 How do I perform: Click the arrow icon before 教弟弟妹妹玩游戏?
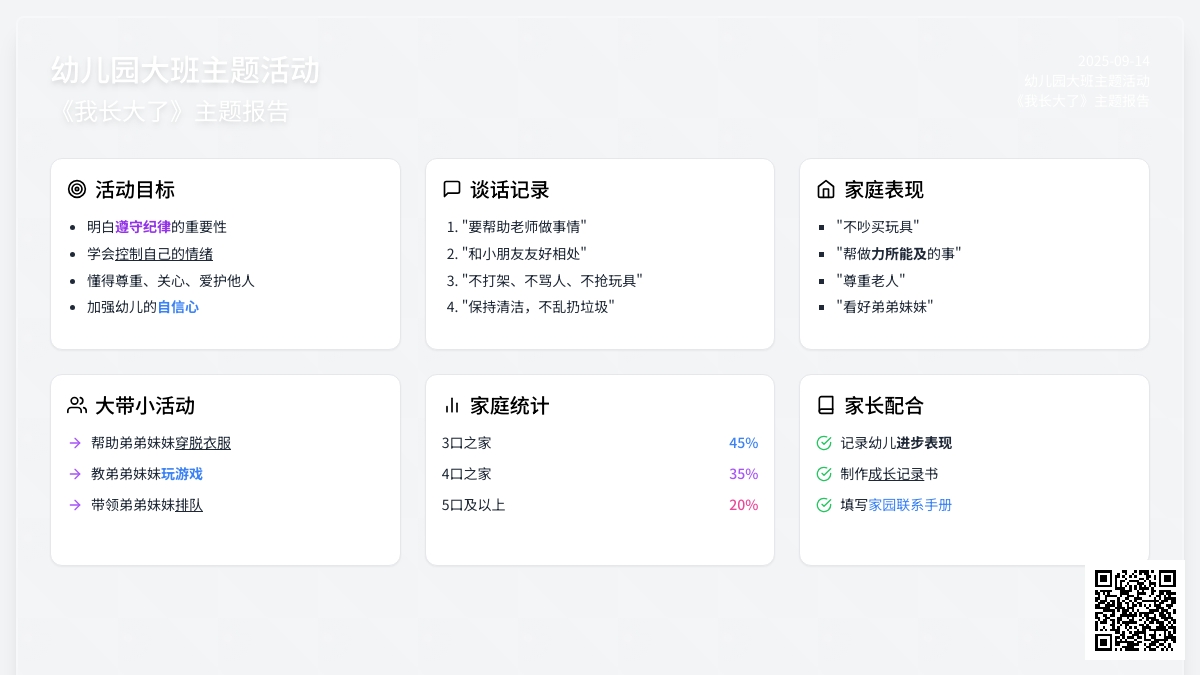point(75,474)
